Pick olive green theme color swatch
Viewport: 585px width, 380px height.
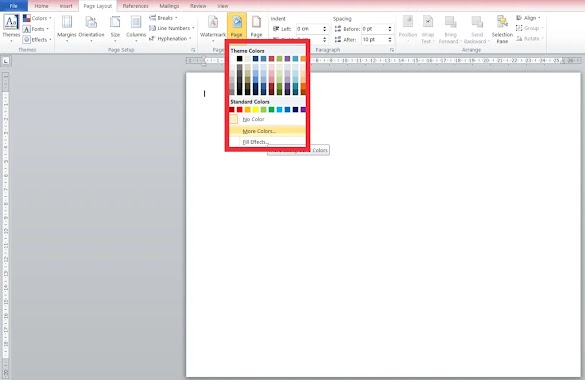tap(279, 59)
